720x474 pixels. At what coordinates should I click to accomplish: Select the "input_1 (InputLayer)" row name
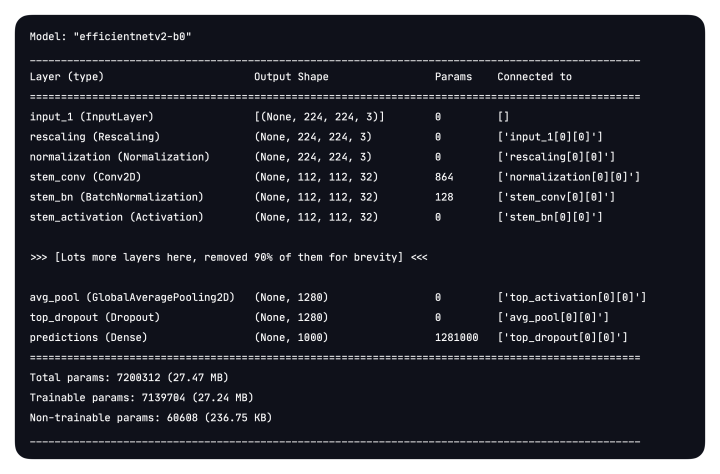coord(91,117)
